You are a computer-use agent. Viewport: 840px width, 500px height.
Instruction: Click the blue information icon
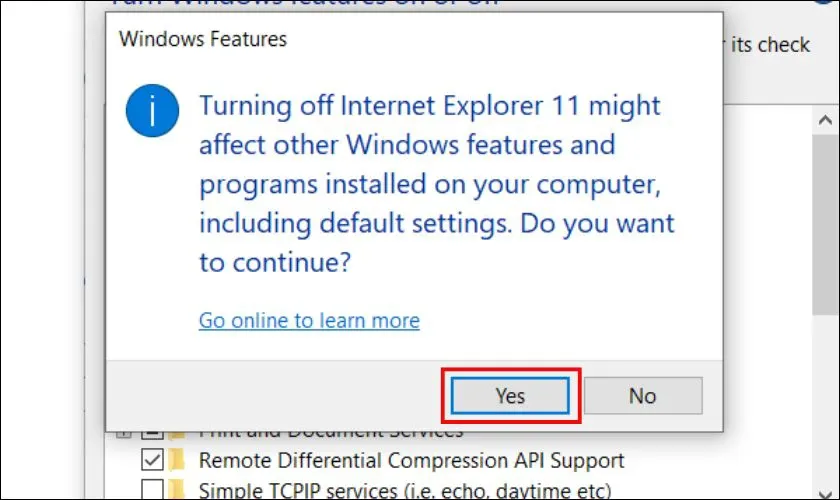(154, 109)
